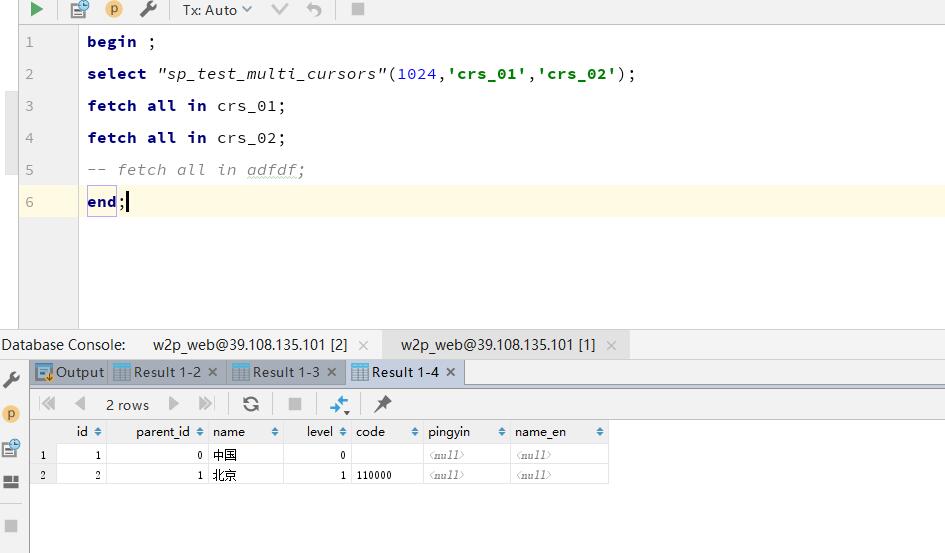This screenshot has height=553, width=945.
Task: Select the name_en null cell in 中国 row
Action: 559,455
